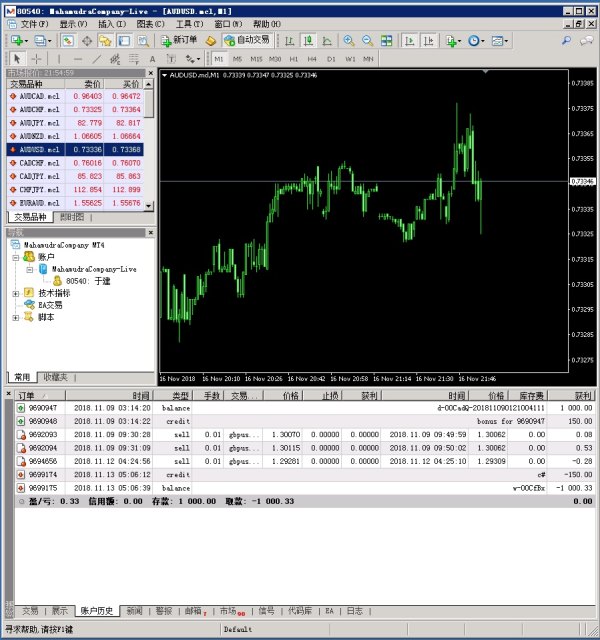Select the crosshair cursor tool
Viewport: 600px width, 640px height.
pos(37,59)
